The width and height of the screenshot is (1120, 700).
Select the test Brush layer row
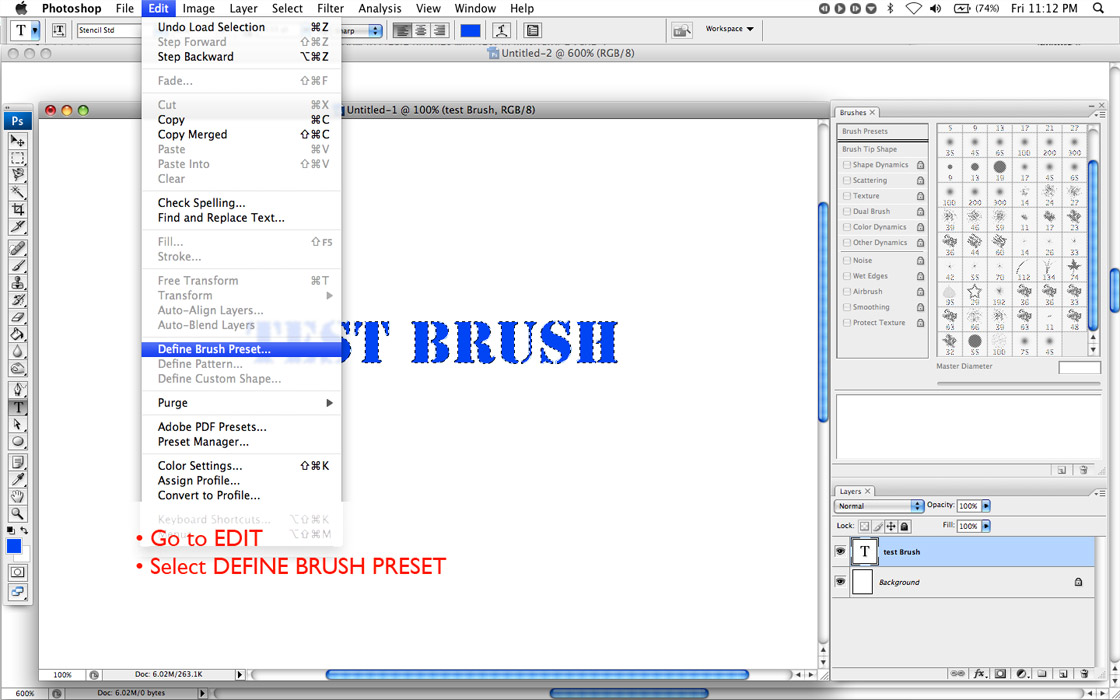(x=964, y=551)
